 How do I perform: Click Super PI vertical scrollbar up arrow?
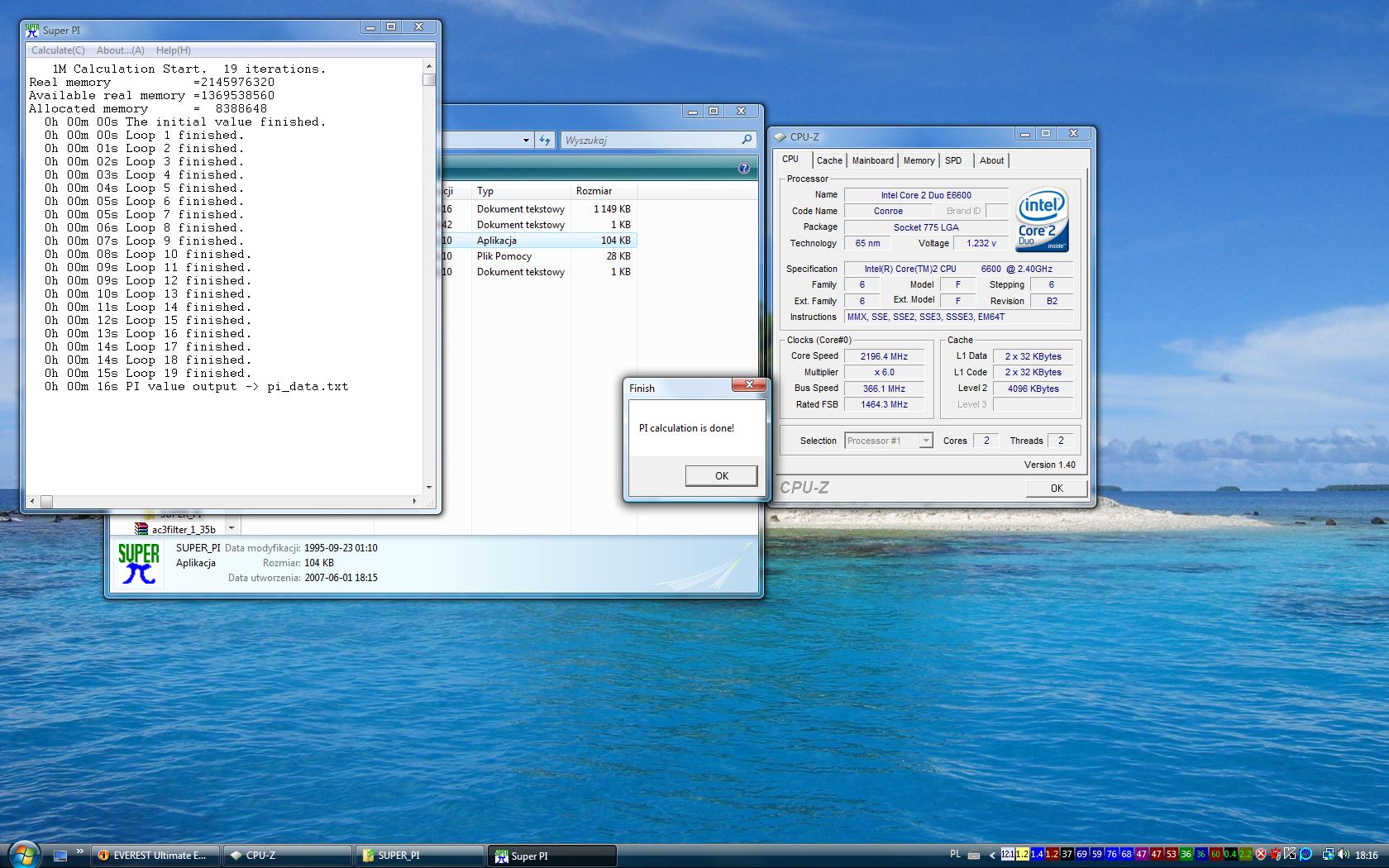[429, 66]
